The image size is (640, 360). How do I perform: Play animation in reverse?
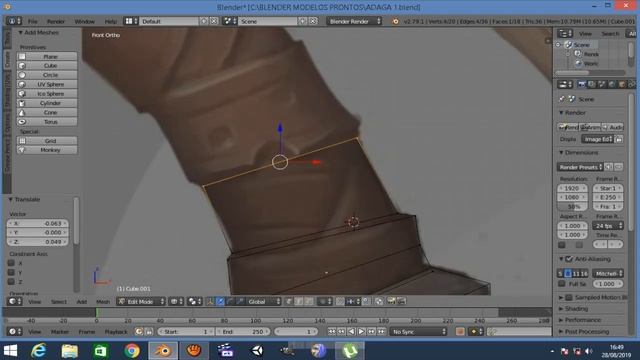(351, 331)
